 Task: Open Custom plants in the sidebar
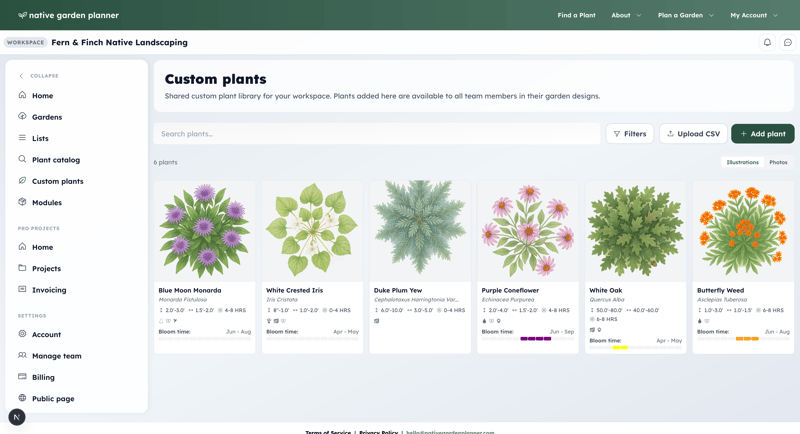(x=57, y=181)
